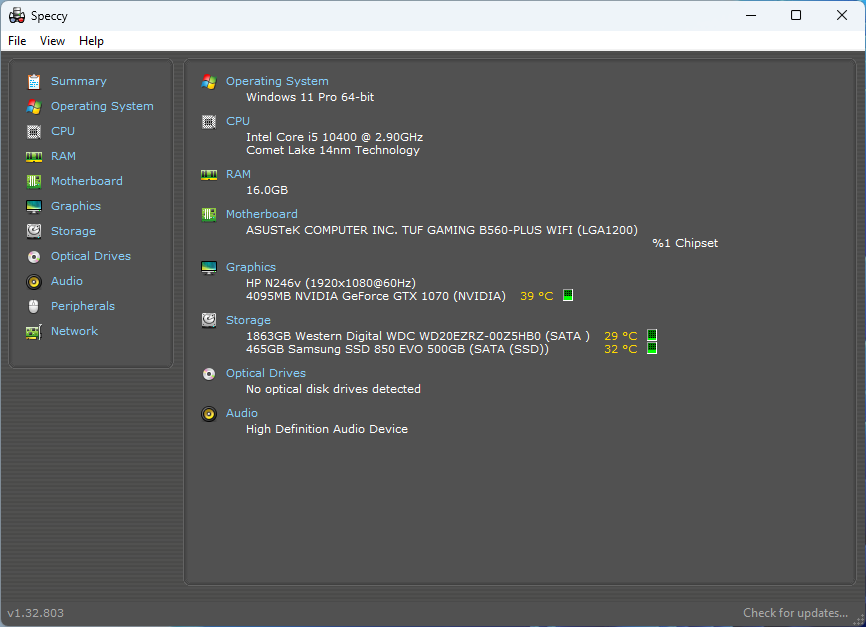Click the Motherboard icon in sidebar
This screenshot has height=627, width=866.
click(x=34, y=182)
